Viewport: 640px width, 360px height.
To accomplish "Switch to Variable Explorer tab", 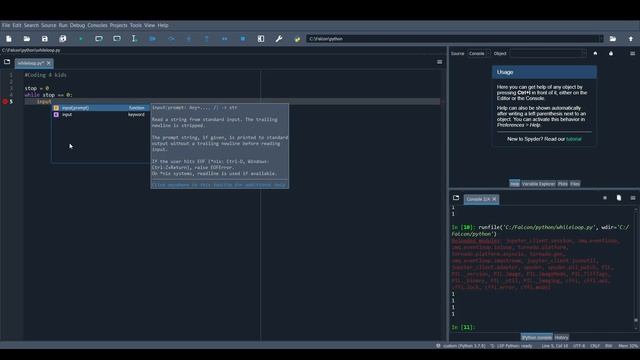I will 538,184.
